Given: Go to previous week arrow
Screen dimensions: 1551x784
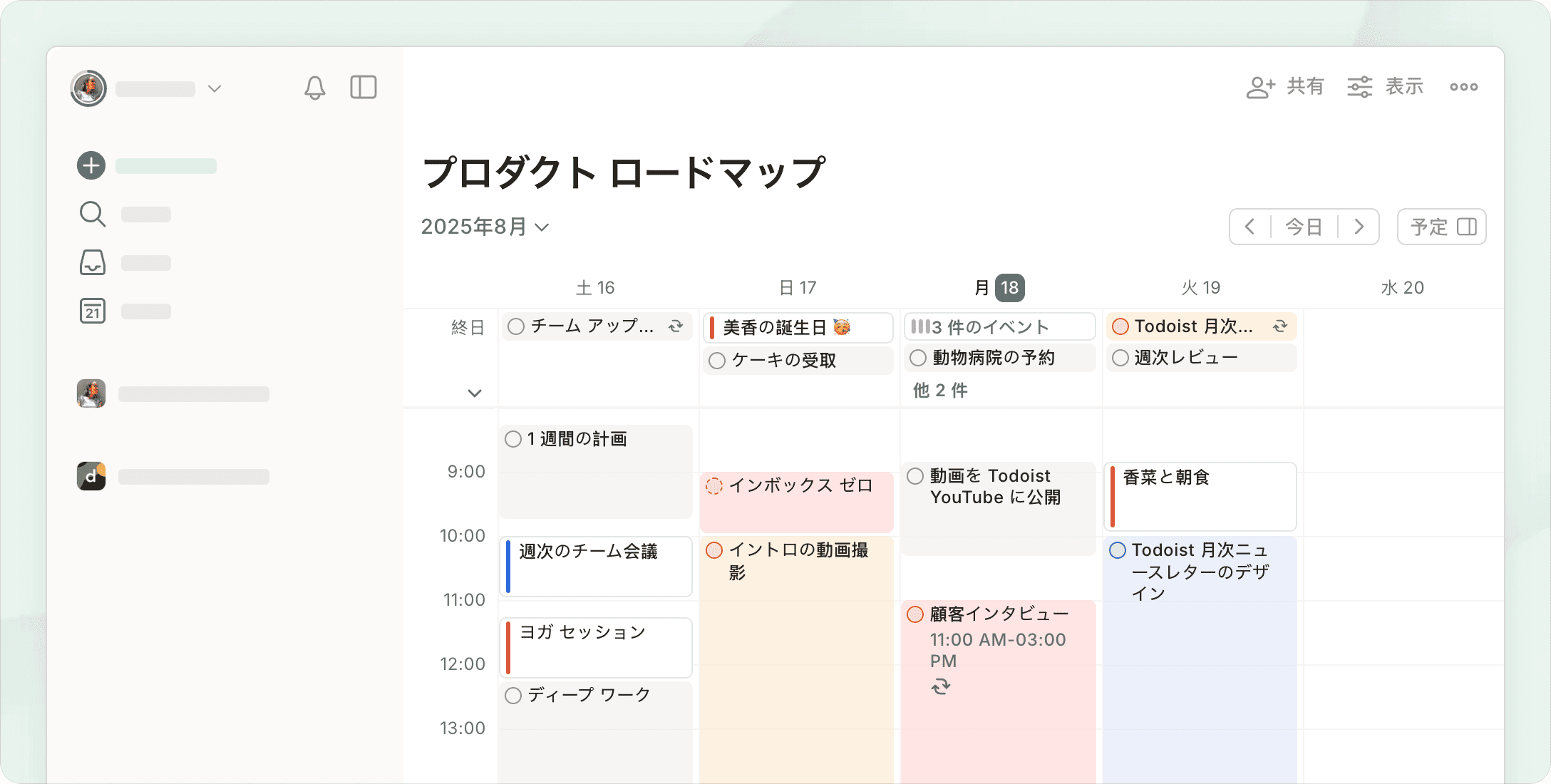Looking at the screenshot, I should click(1250, 227).
